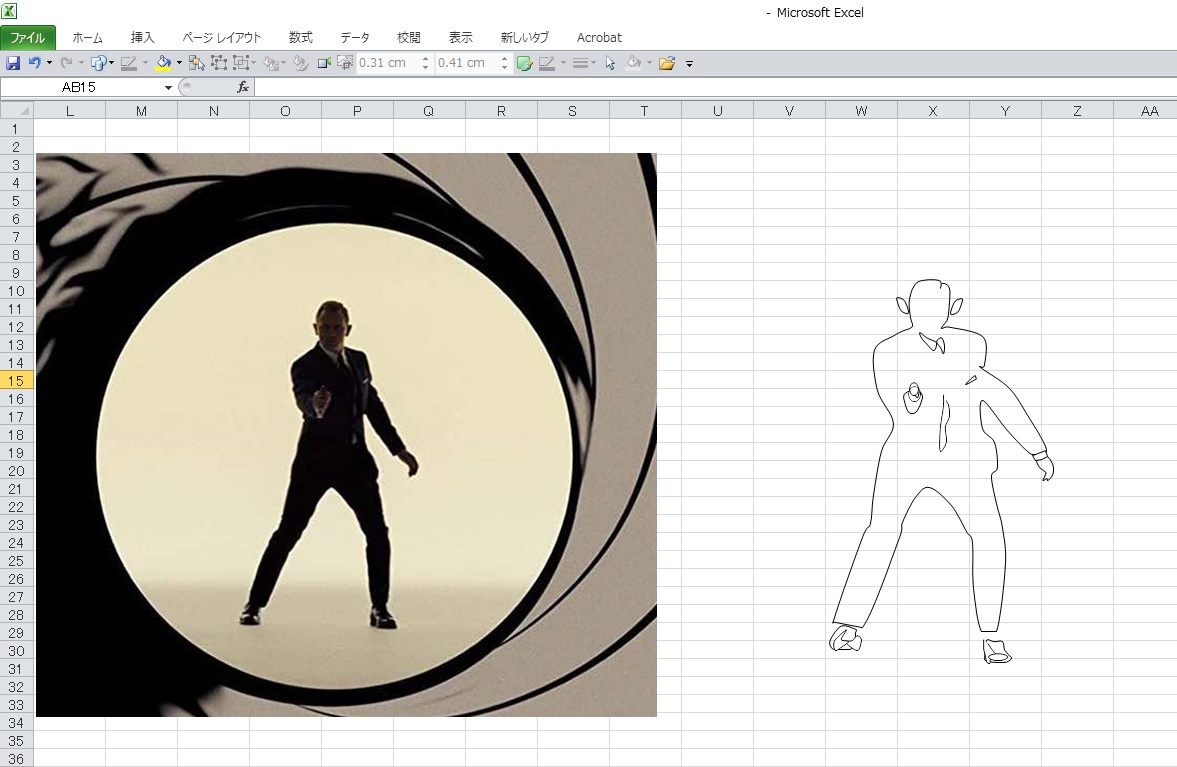
Task: Click the greyed Rotate objects icon
Action: (x=271, y=63)
